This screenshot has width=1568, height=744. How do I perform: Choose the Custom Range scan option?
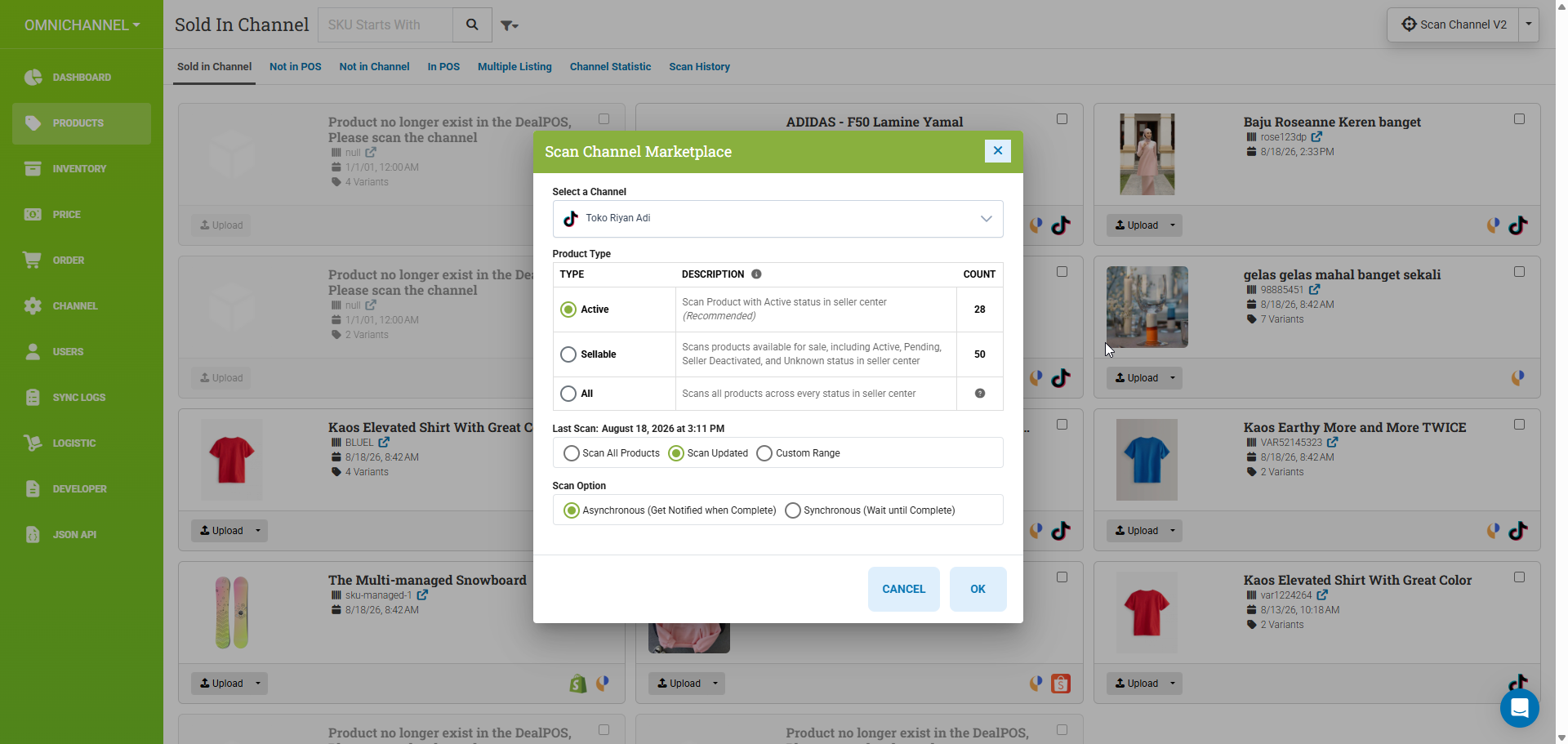pyautogui.click(x=764, y=453)
